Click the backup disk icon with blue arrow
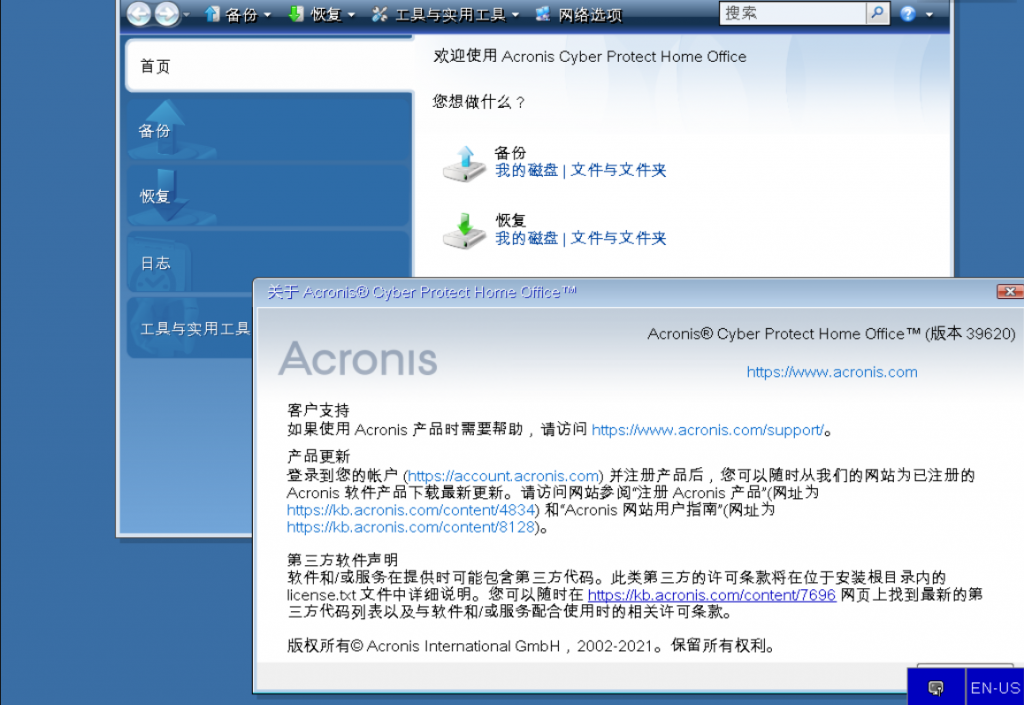This screenshot has width=1024, height=705. coord(464,163)
